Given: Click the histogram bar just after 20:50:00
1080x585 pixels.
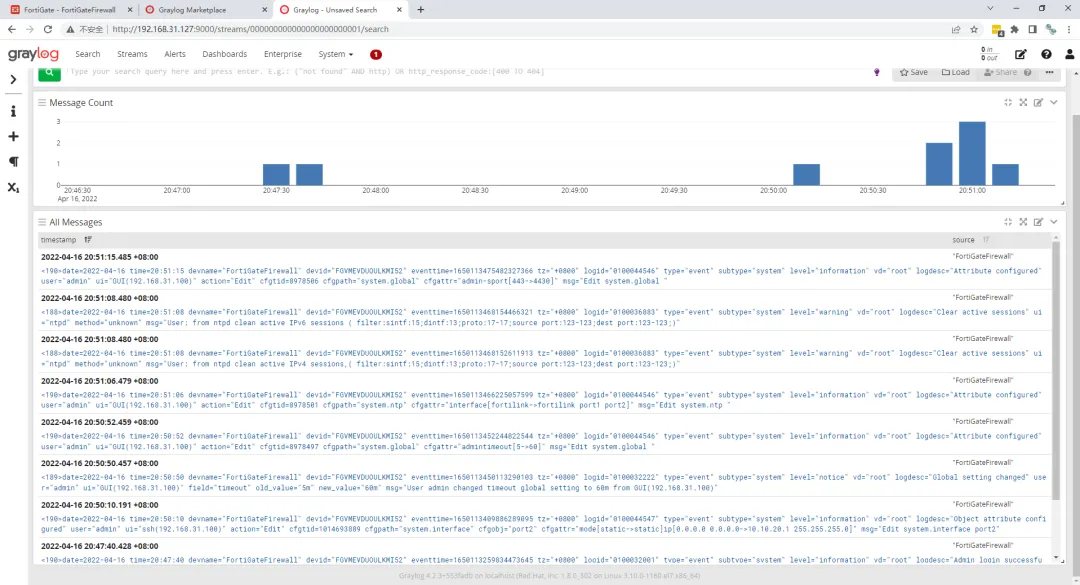Looking at the screenshot, I should (807, 174).
